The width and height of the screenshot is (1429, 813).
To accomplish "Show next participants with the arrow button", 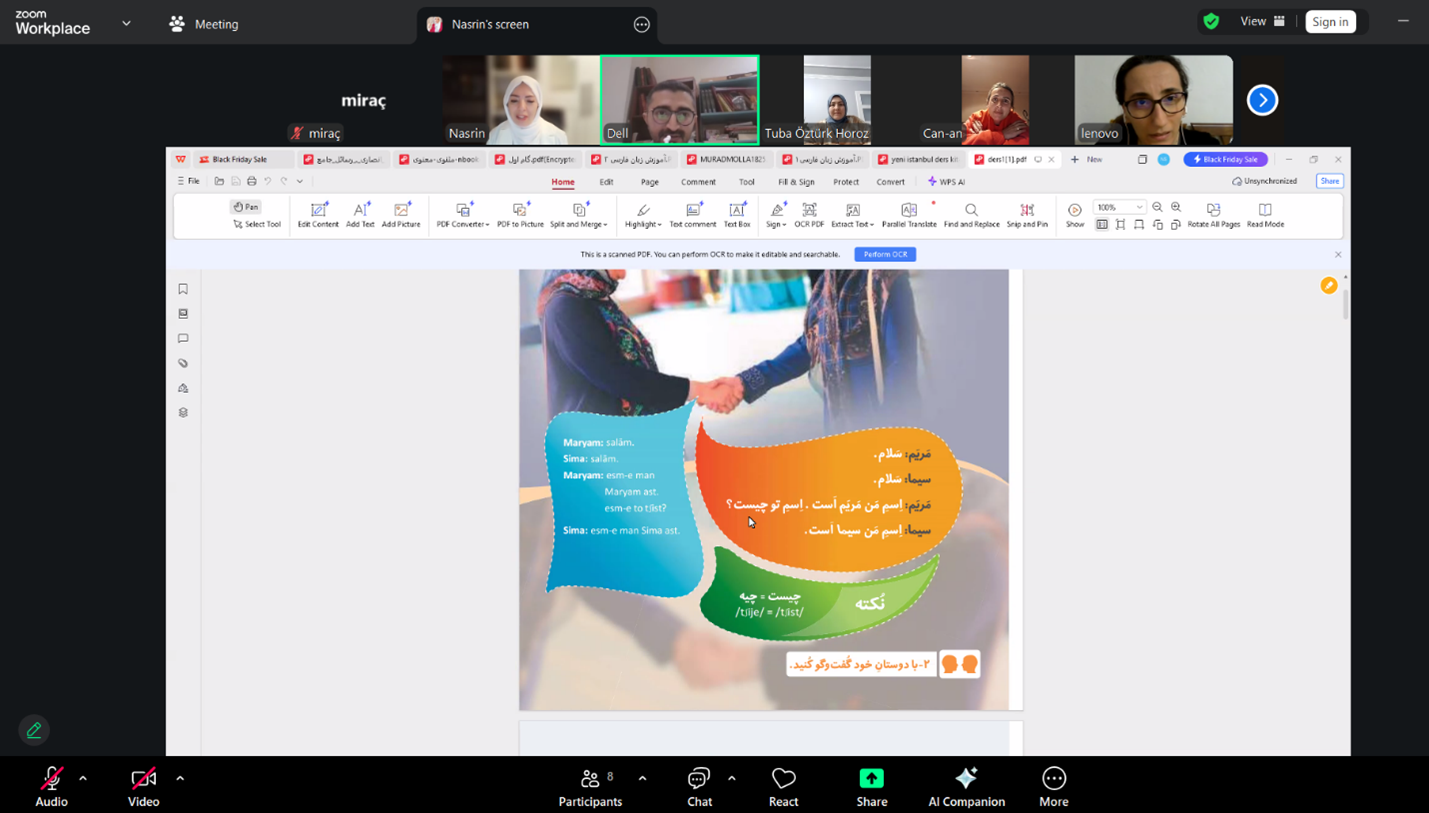I will (x=1262, y=100).
